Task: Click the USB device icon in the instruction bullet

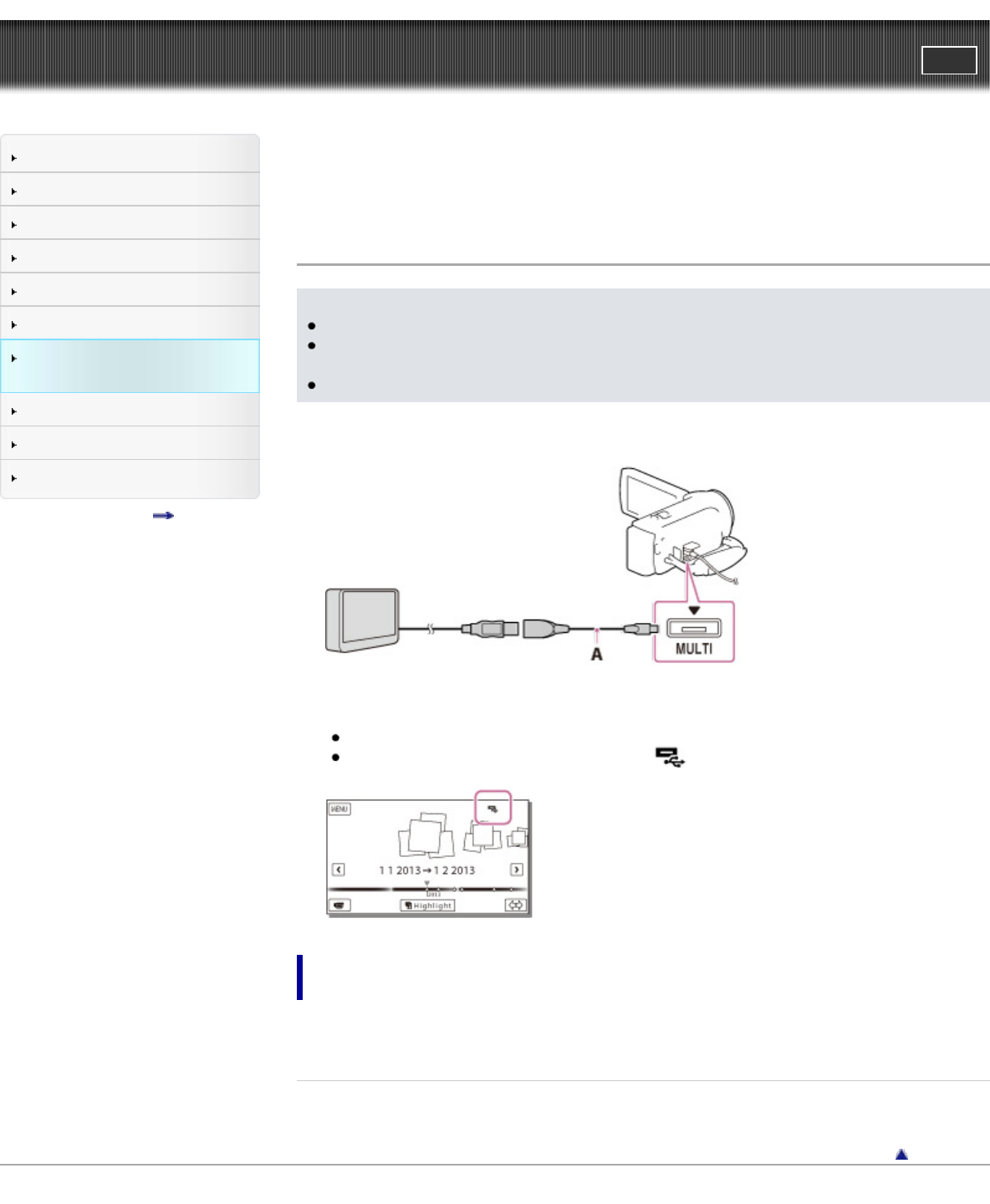Action: pyautogui.click(x=670, y=758)
